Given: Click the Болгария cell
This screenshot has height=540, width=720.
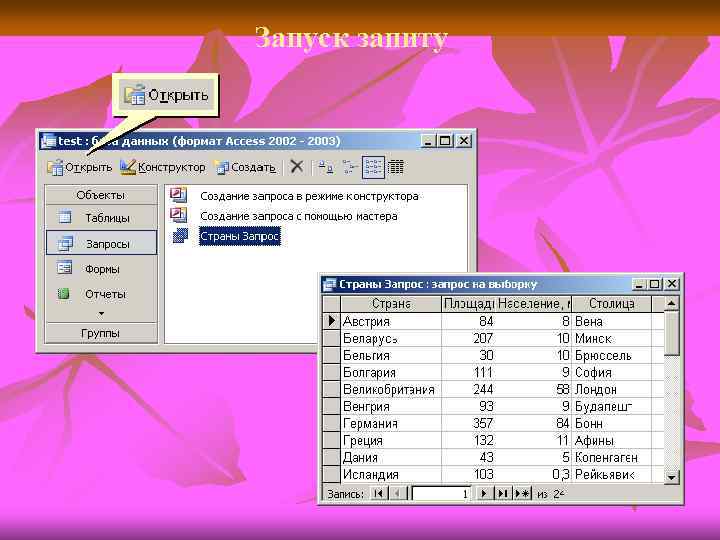Looking at the screenshot, I should click(391, 372).
